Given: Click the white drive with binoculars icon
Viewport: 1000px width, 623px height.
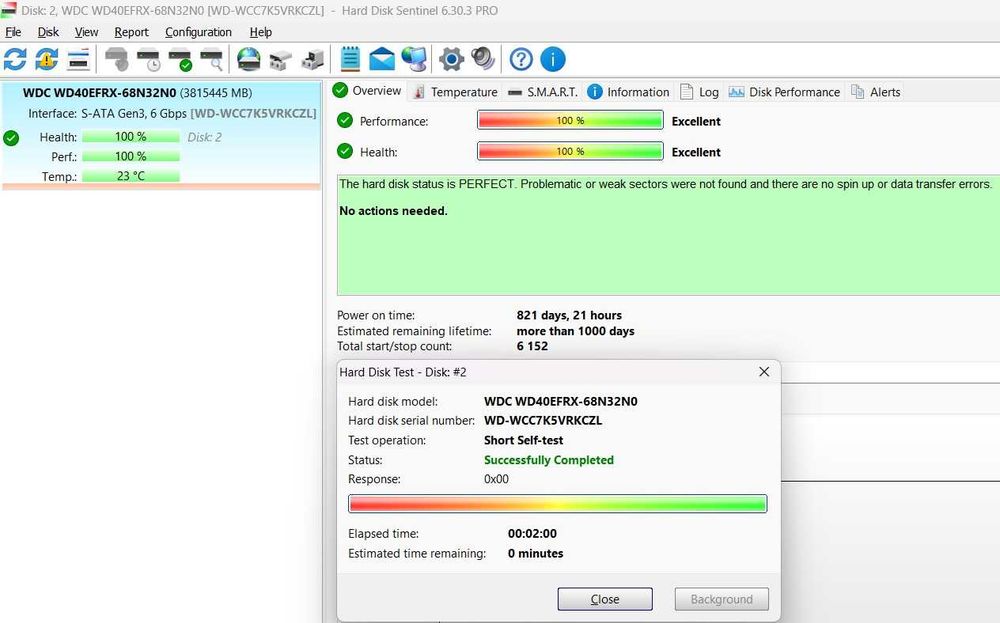Looking at the screenshot, I should [281, 60].
